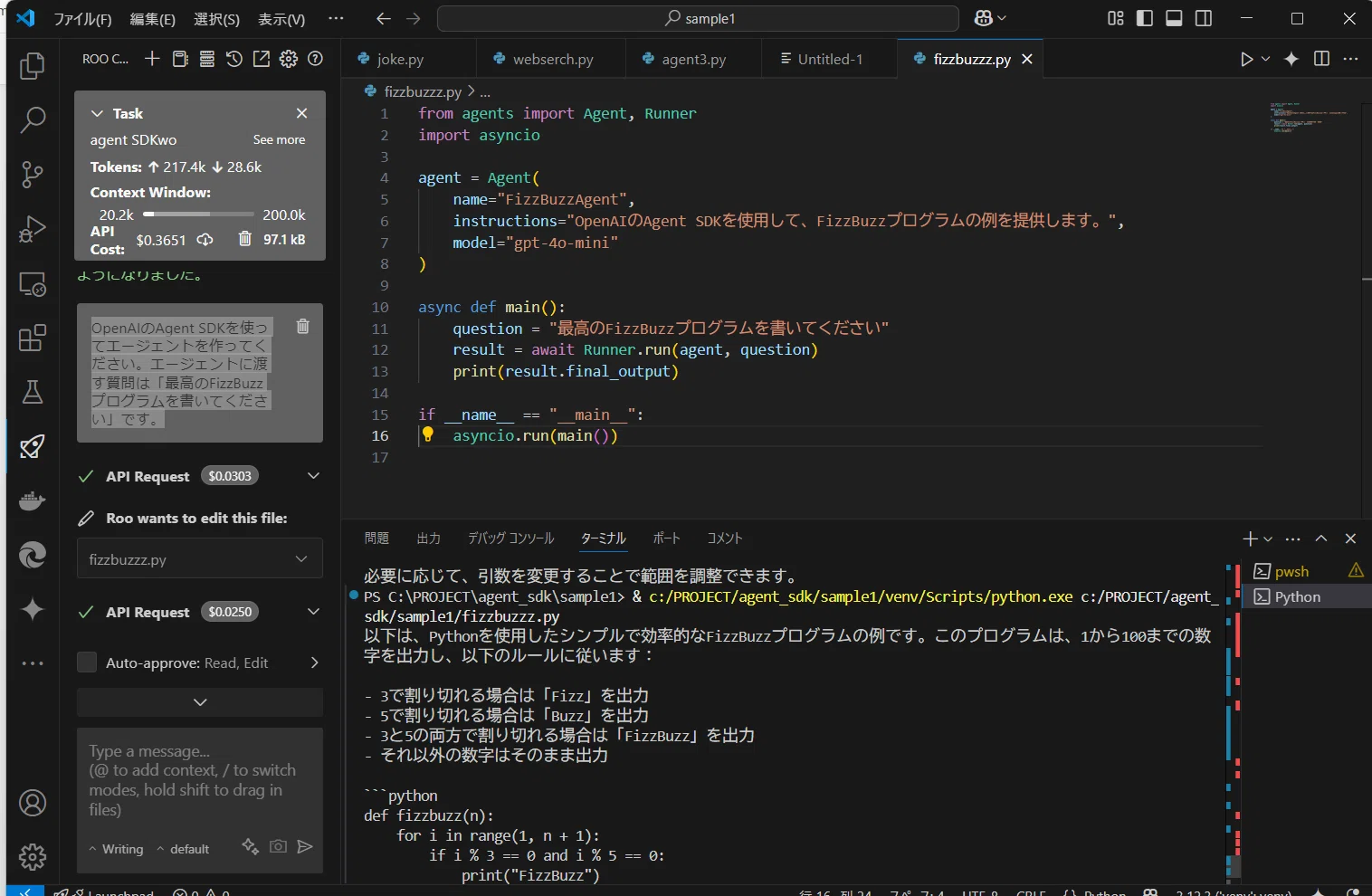Export task with cloud download icon

(x=205, y=240)
